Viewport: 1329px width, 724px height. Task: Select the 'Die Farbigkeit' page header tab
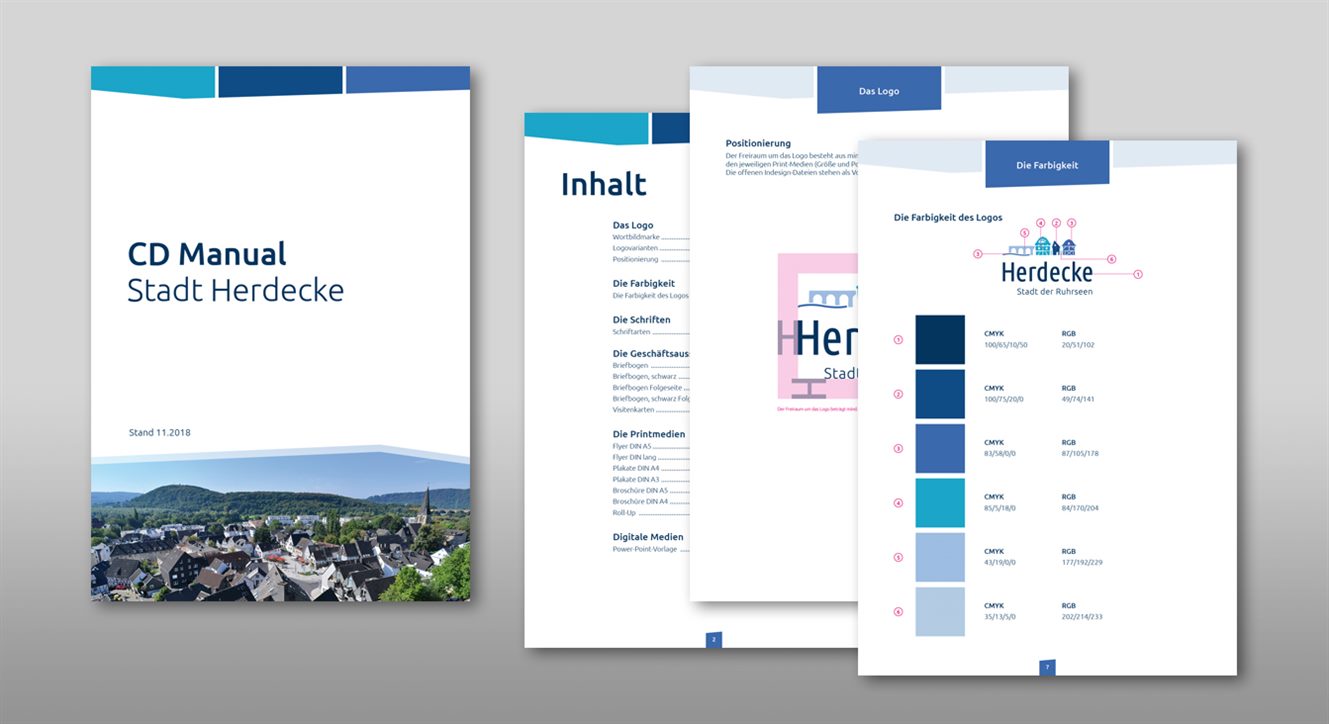(x=1047, y=164)
